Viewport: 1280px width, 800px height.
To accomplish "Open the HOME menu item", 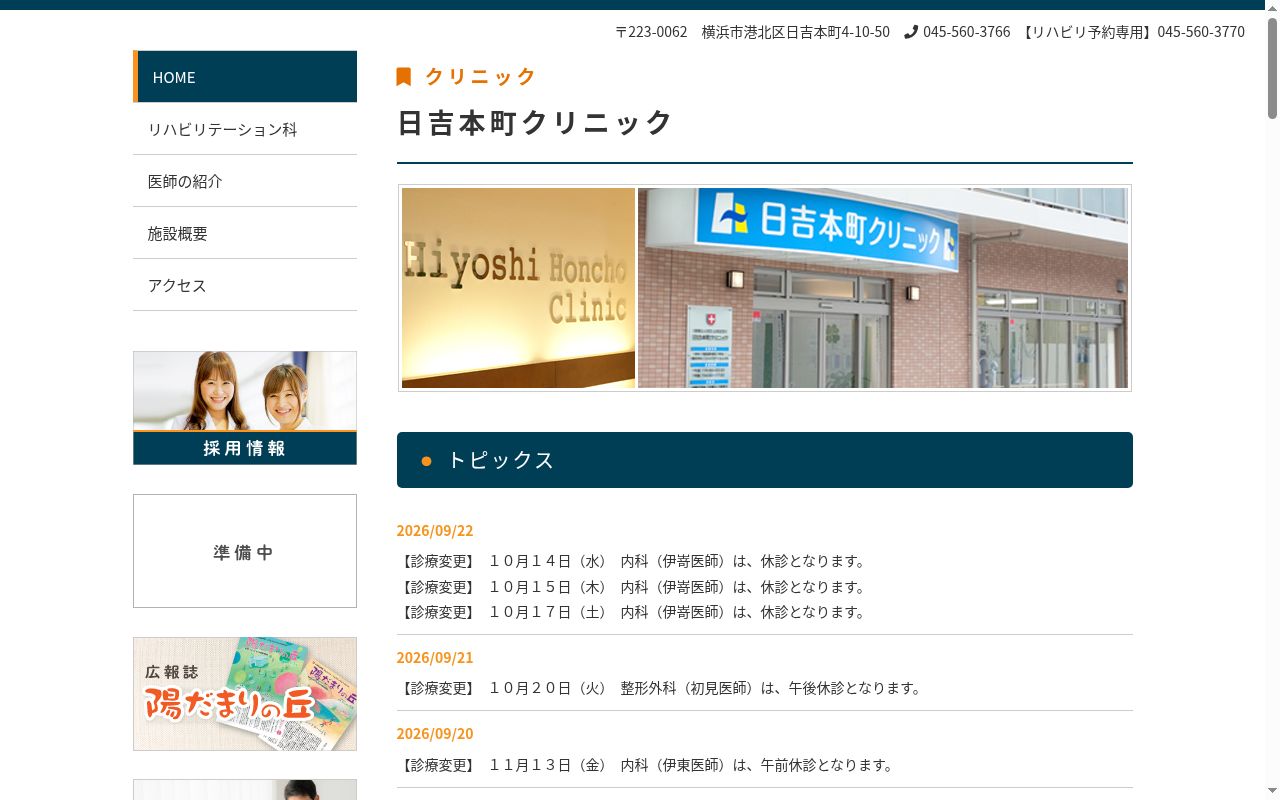I will pyautogui.click(x=245, y=77).
